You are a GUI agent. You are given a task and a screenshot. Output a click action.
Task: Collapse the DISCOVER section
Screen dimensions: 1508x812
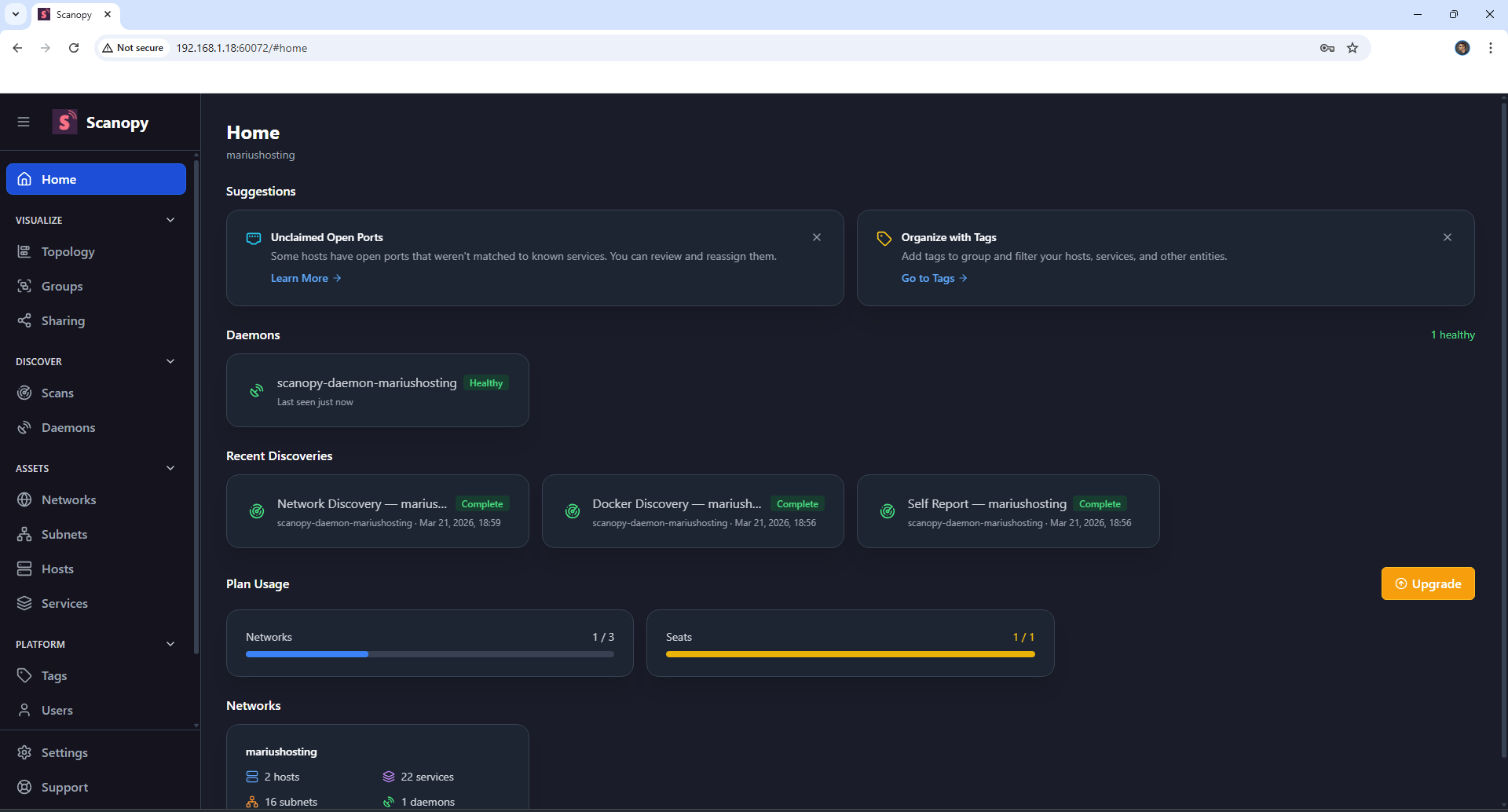coord(170,360)
